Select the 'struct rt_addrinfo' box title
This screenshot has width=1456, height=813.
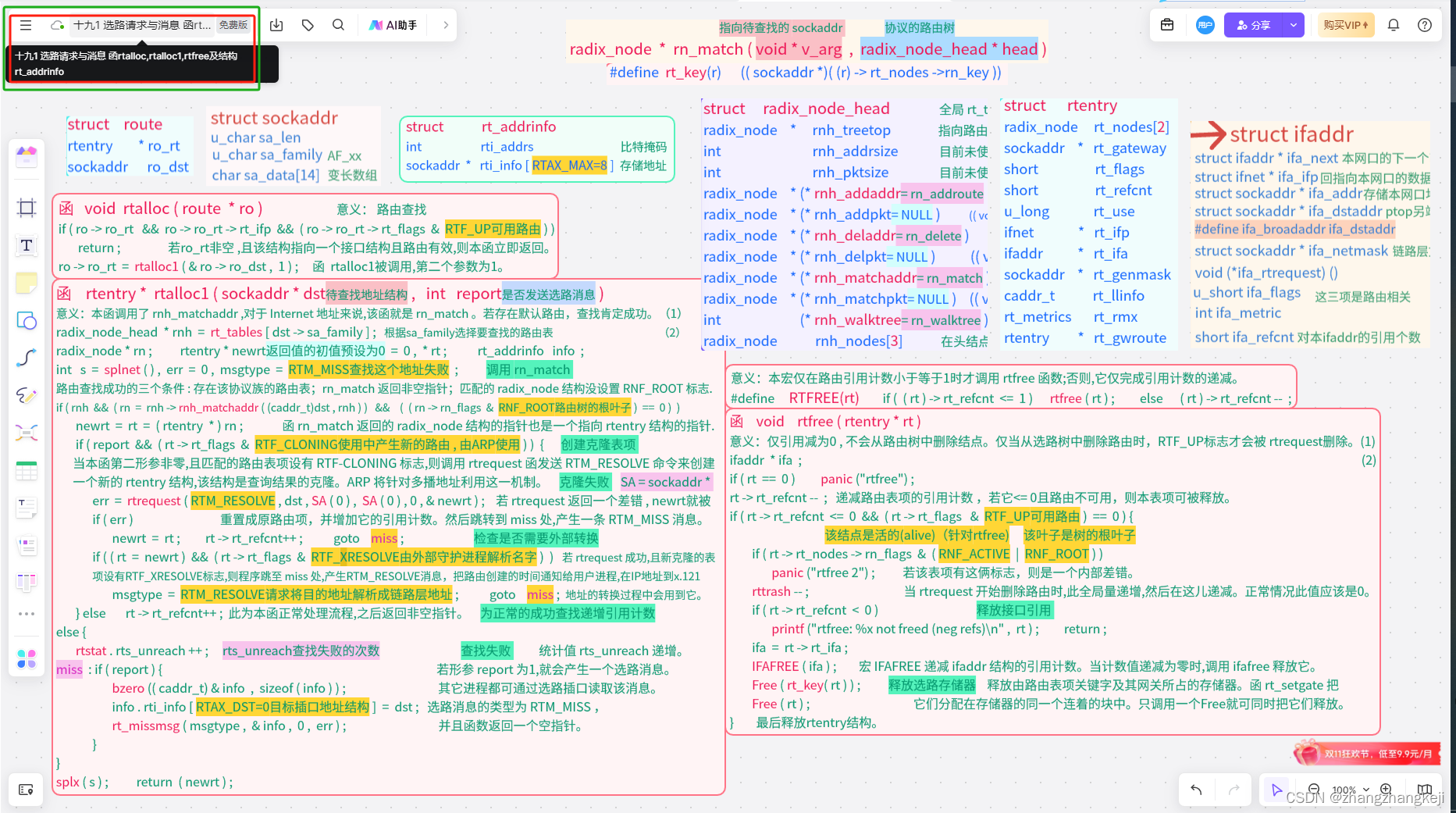pos(481,127)
